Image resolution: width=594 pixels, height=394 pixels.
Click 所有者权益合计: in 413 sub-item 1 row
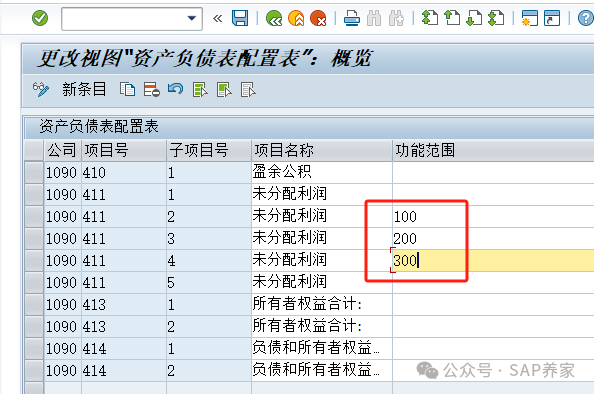tap(322, 304)
